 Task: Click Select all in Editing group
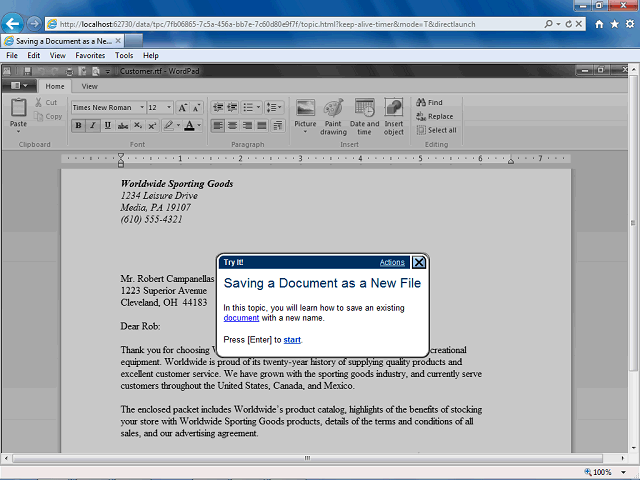coord(436,130)
